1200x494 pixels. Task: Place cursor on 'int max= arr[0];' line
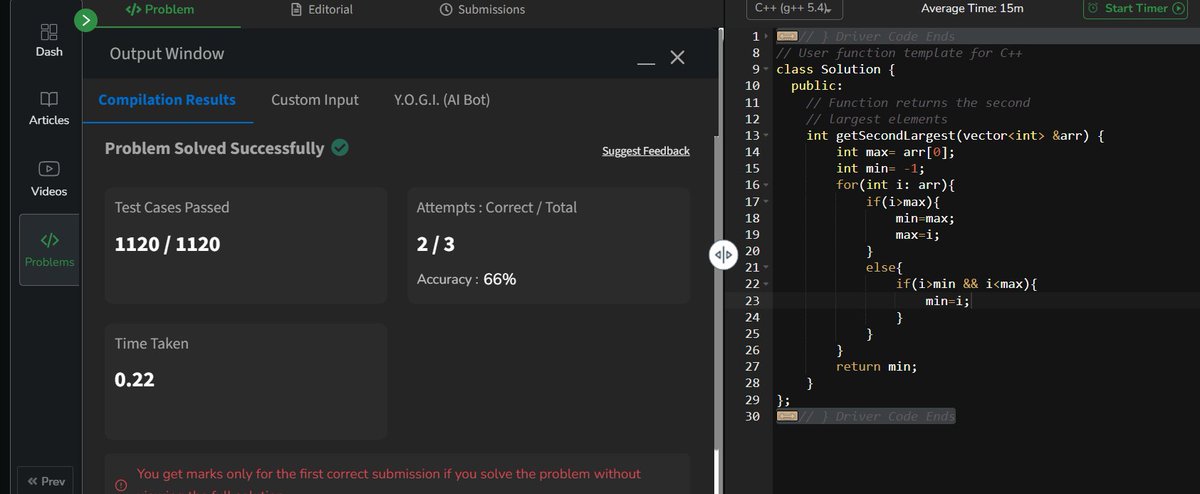pos(895,152)
